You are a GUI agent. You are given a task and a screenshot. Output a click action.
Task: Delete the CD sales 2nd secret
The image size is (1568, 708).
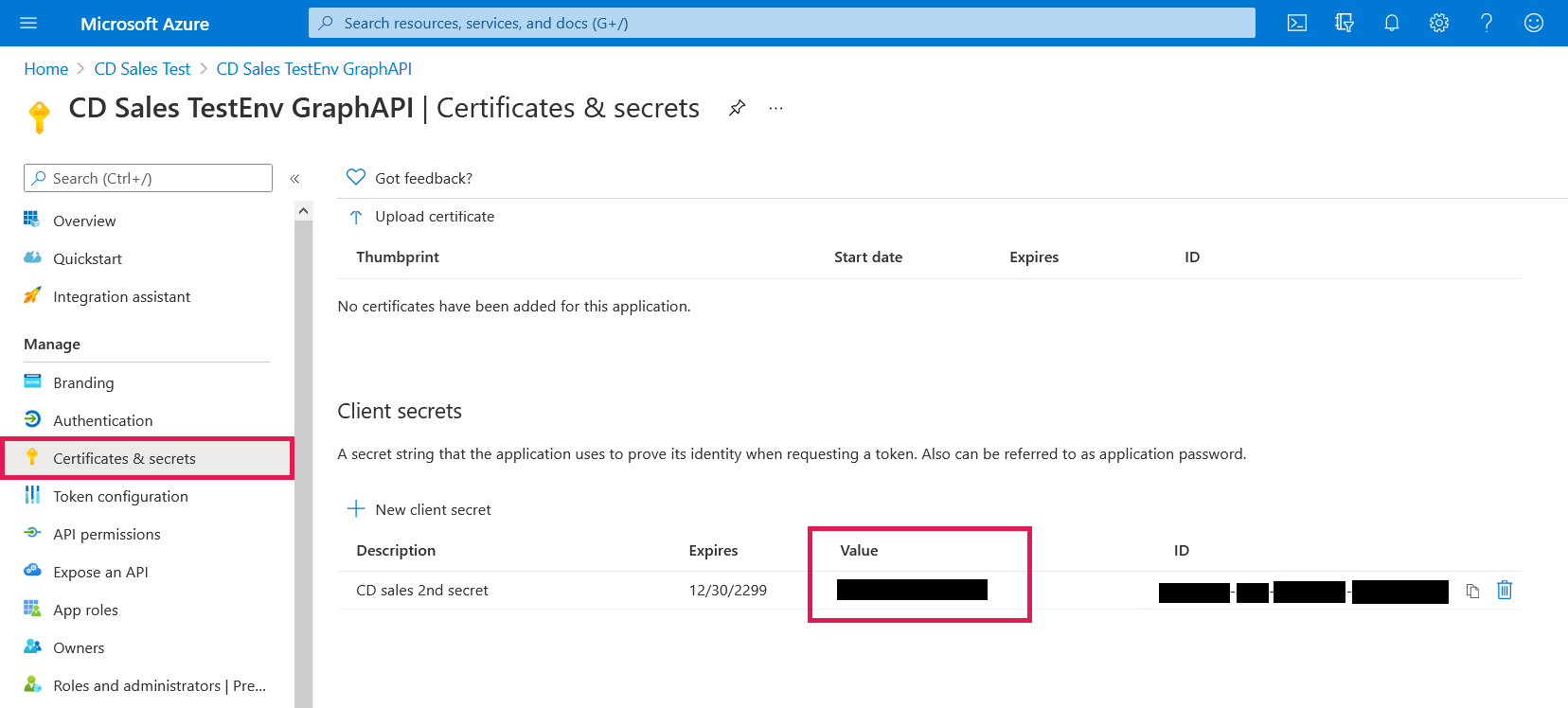1505,590
